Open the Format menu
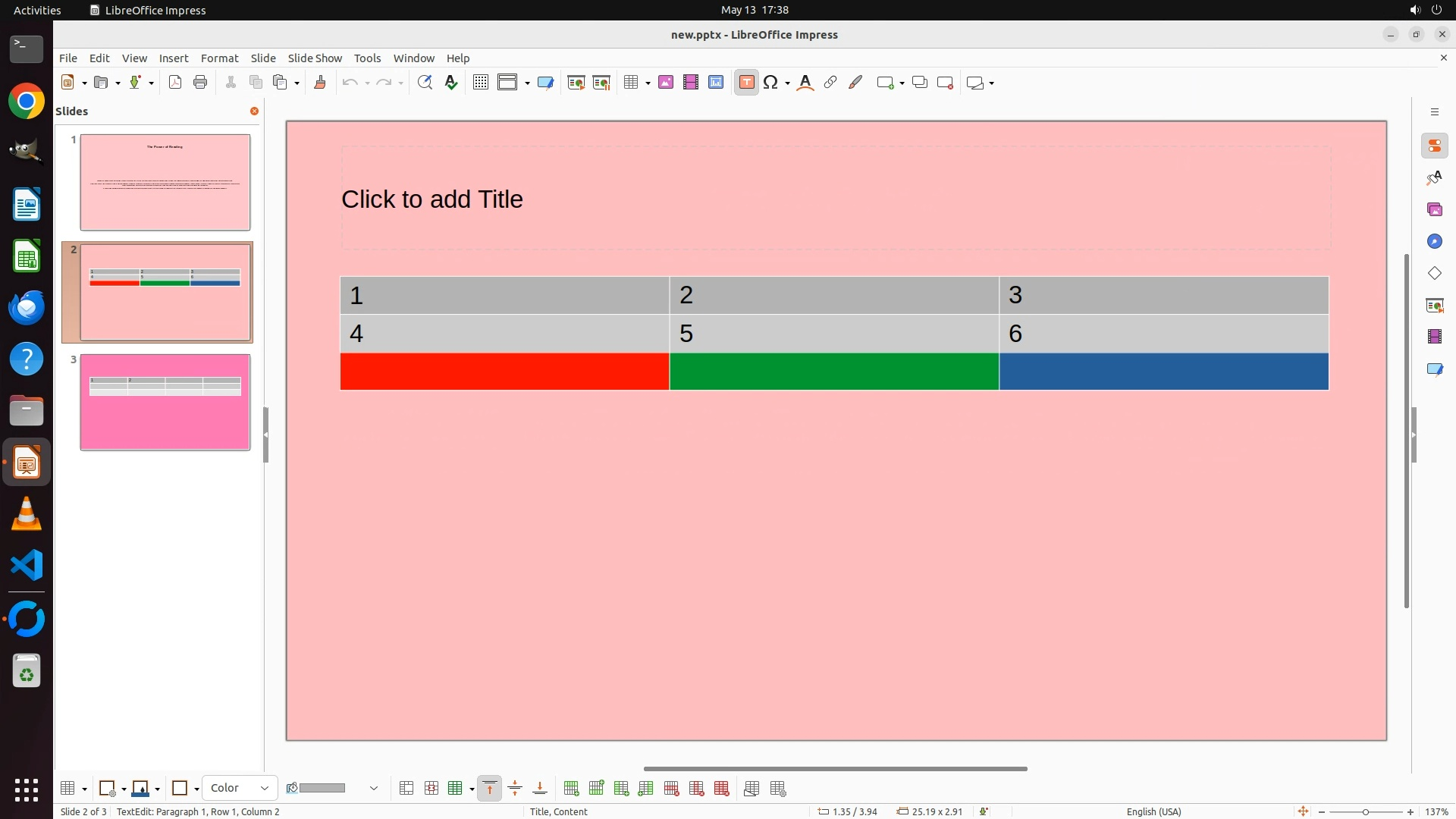 pyautogui.click(x=219, y=58)
